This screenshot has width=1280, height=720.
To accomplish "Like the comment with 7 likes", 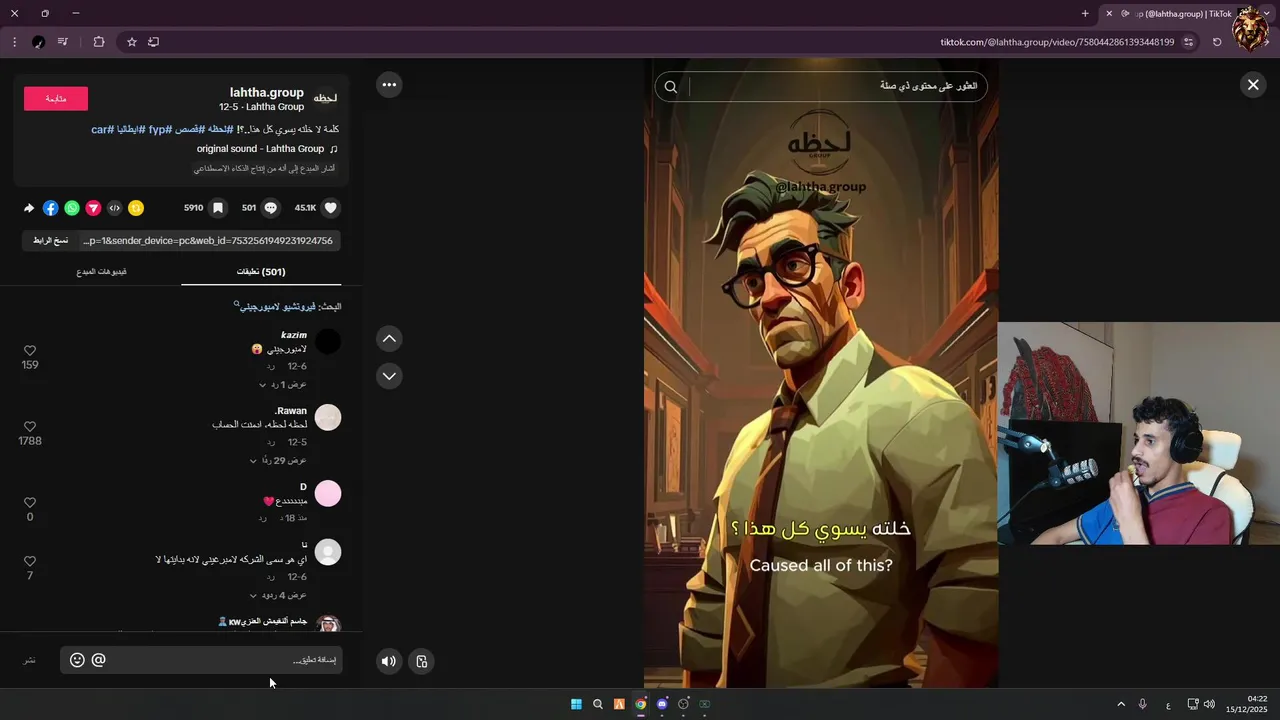I will (30, 562).
